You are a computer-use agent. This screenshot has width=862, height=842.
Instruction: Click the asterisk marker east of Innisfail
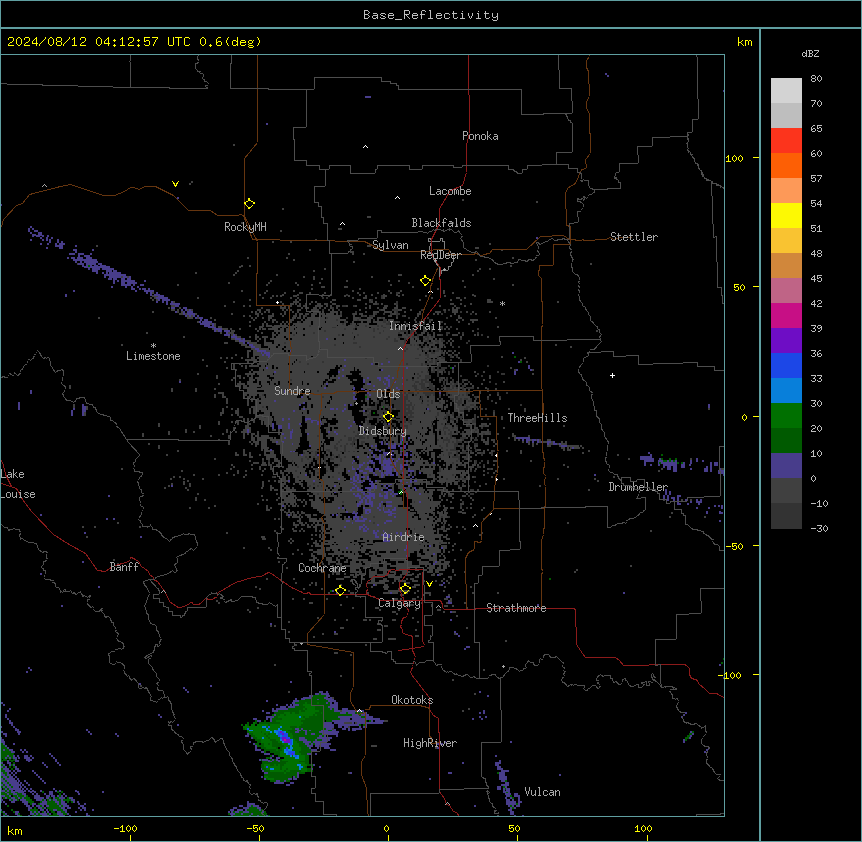[x=502, y=303]
